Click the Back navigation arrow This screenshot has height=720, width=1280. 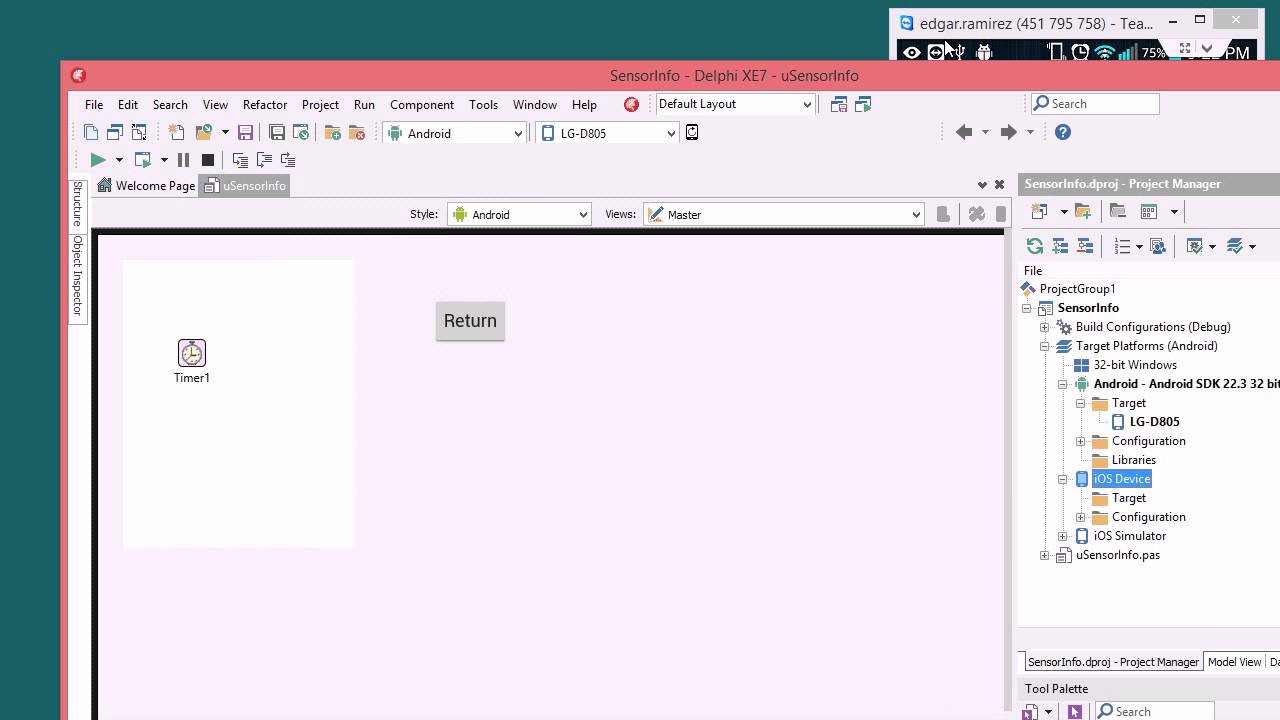click(964, 132)
